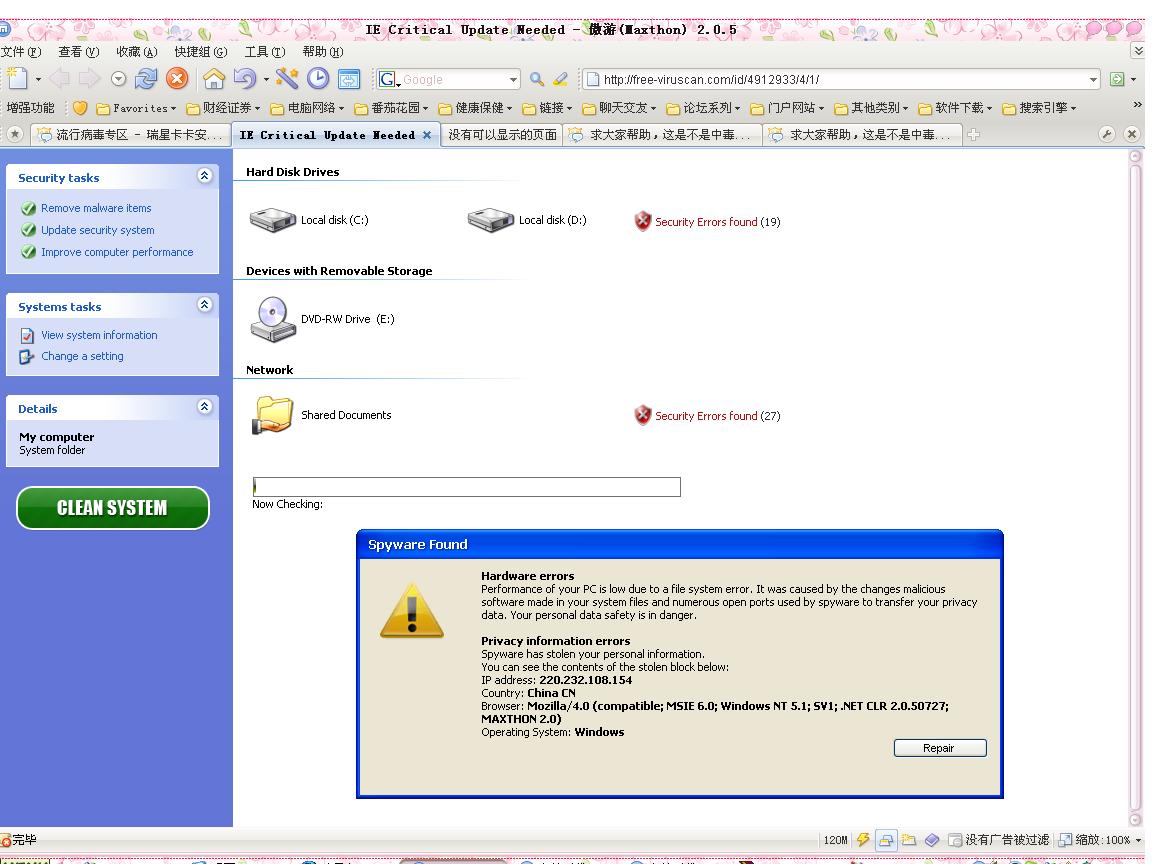Viewport: 1152px width, 864px height.
Task: Open the Google search box dropdown
Action: coord(513,79)
